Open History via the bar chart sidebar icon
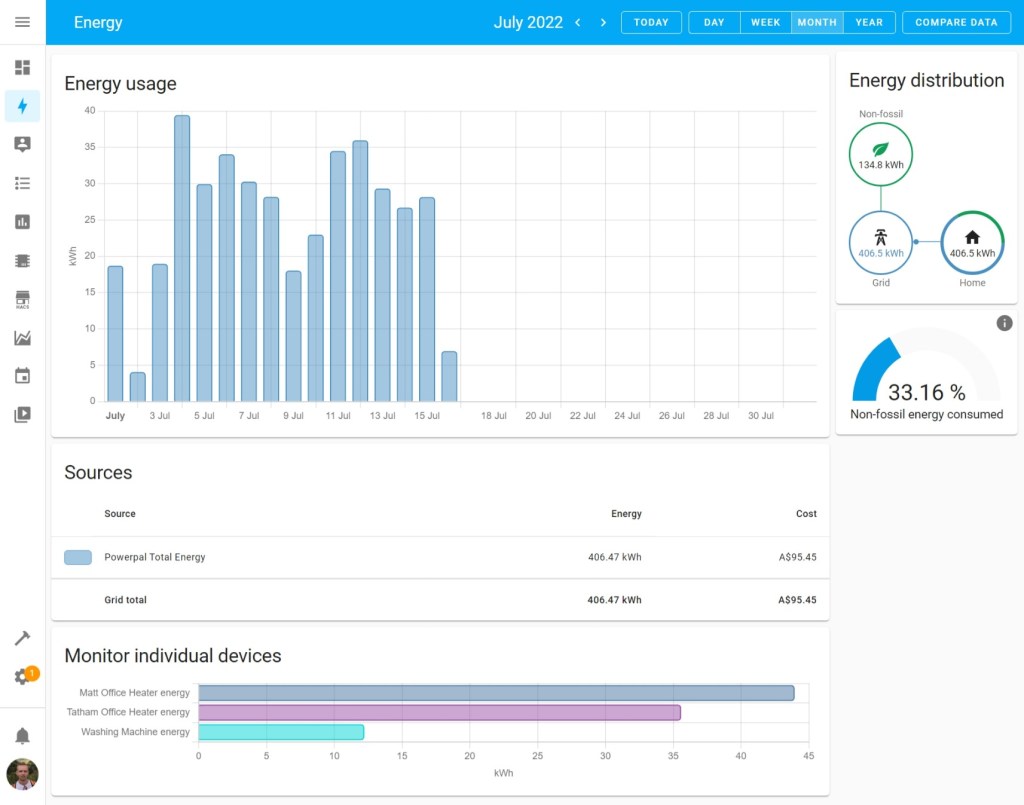This screenshot has height=805, width=1024. point(22,221)
